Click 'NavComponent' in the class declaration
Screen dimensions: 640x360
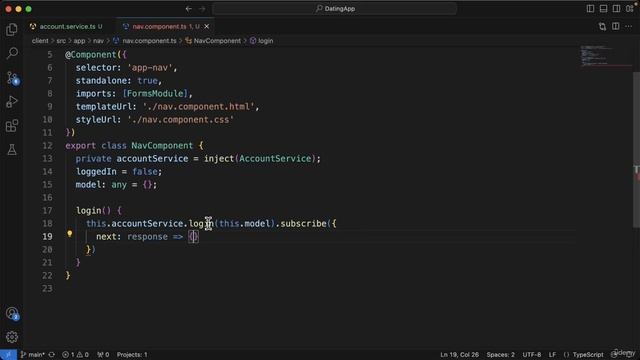162,146
